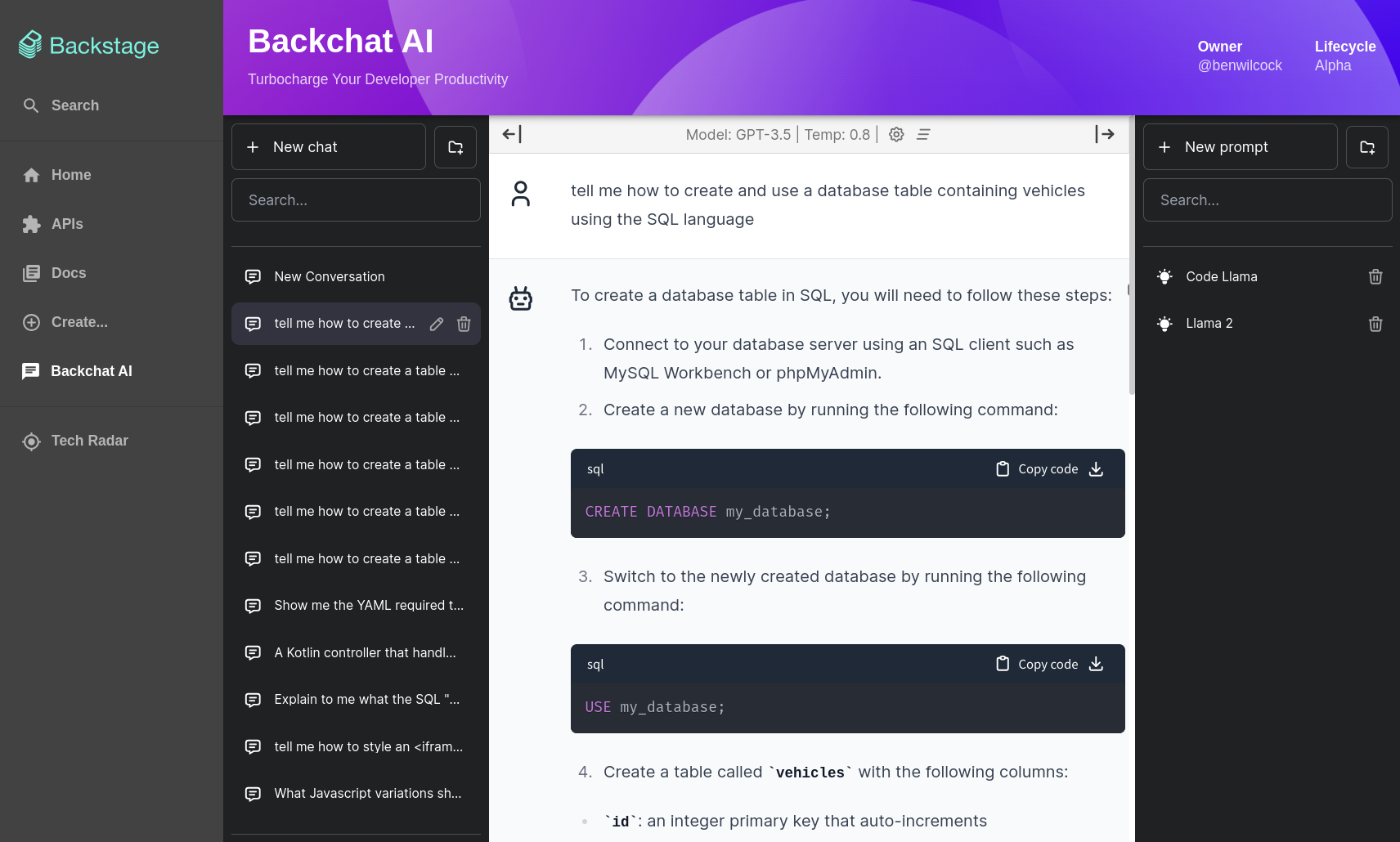Click the Docs library icon
This screenshot has height=842, width=1400.
[x=31, y=273]
